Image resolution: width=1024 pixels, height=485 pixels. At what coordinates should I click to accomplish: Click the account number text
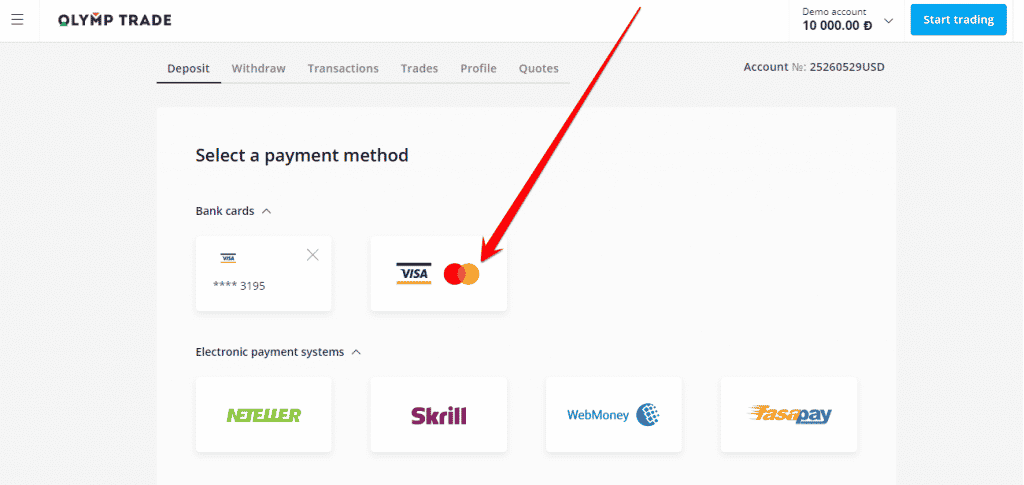pos(814,67)
